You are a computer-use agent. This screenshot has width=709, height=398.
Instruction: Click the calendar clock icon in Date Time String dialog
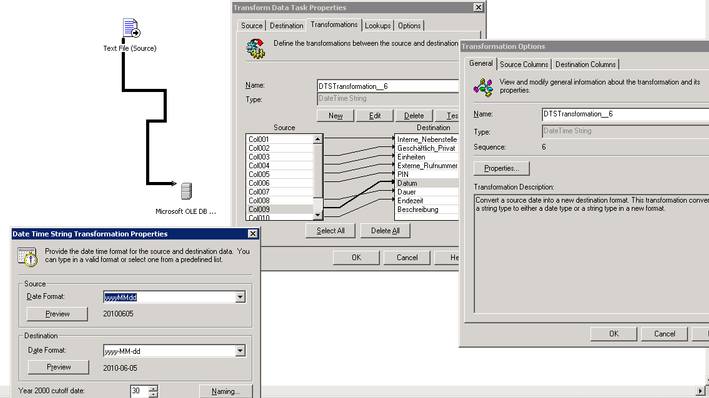(x=27, y=256)
